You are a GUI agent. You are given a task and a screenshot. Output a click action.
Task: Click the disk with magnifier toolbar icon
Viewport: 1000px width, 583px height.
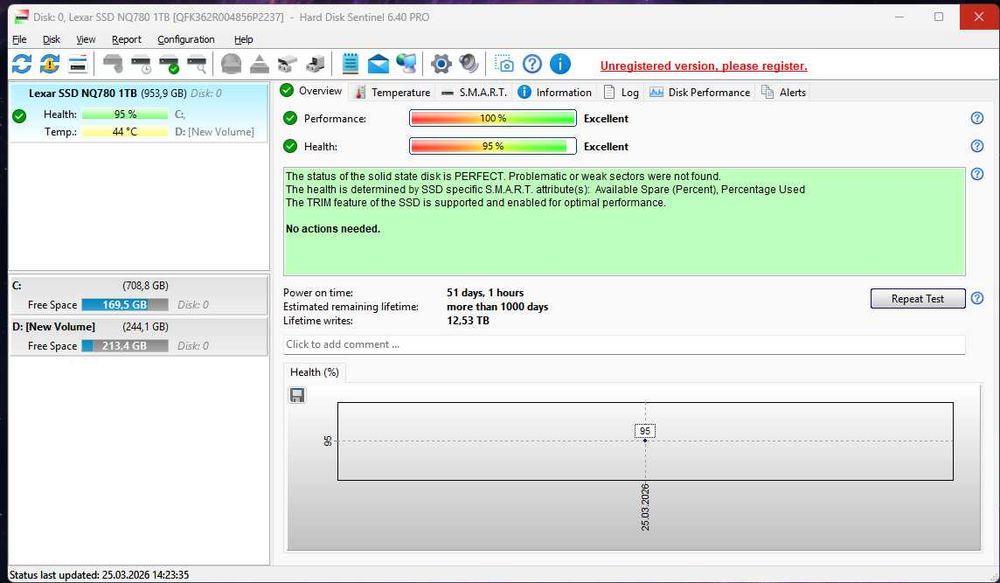(x=196, y=64)
